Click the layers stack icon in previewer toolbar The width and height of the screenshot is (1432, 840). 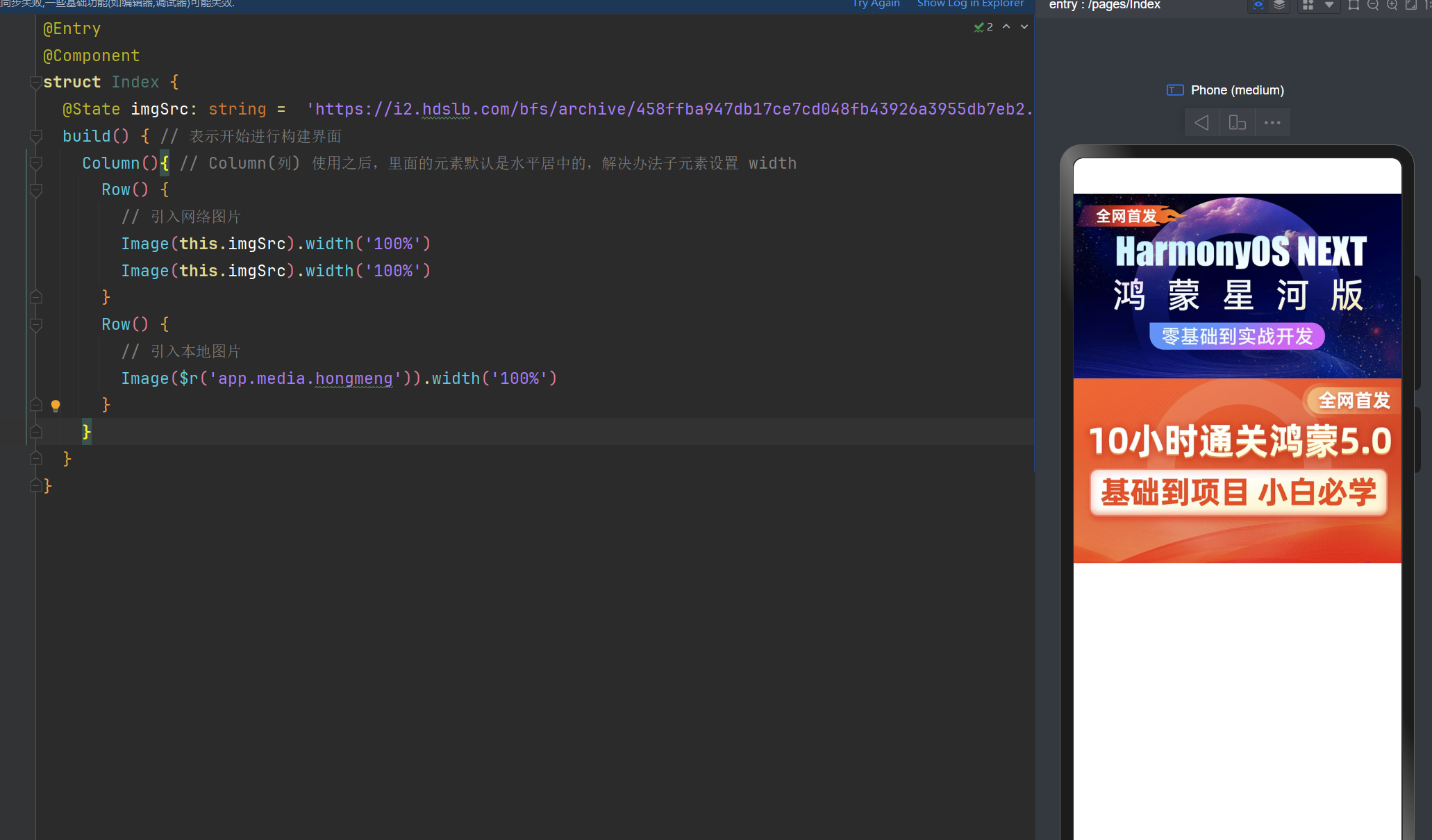click(1279, 5)
